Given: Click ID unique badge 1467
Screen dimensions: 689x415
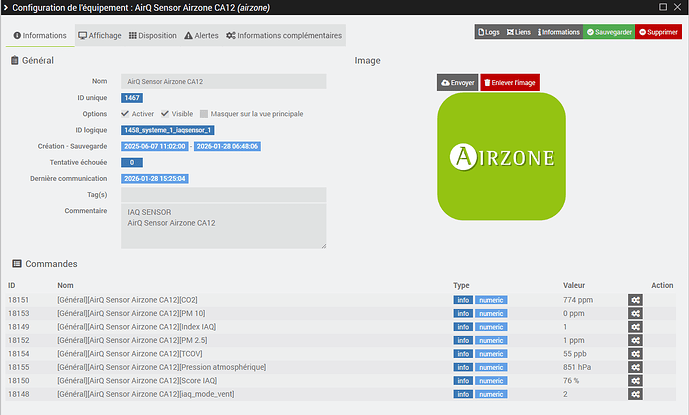Looking at the screenshot, I should (x=132, y=98).
